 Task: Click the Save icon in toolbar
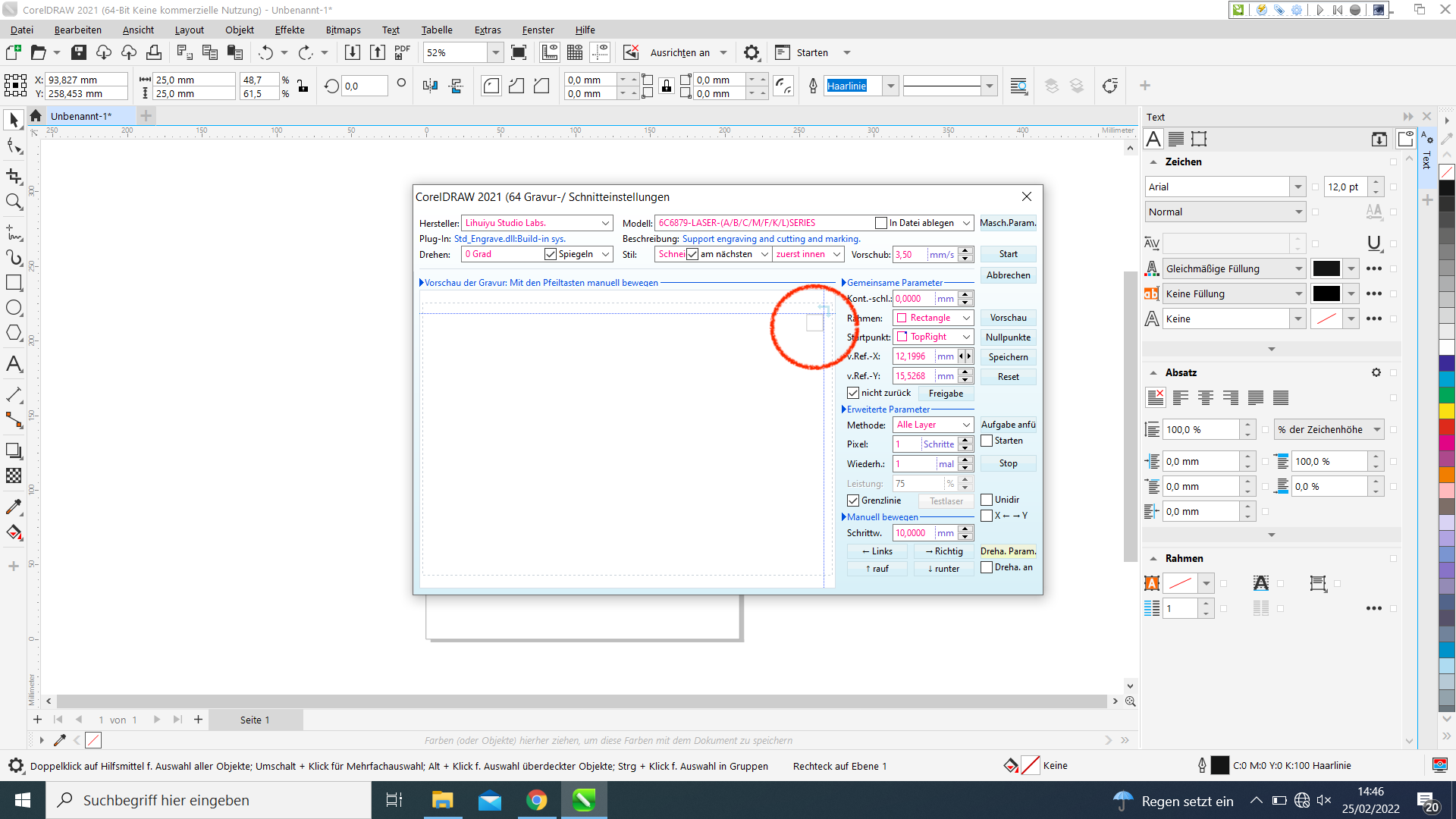coord(79,52)
